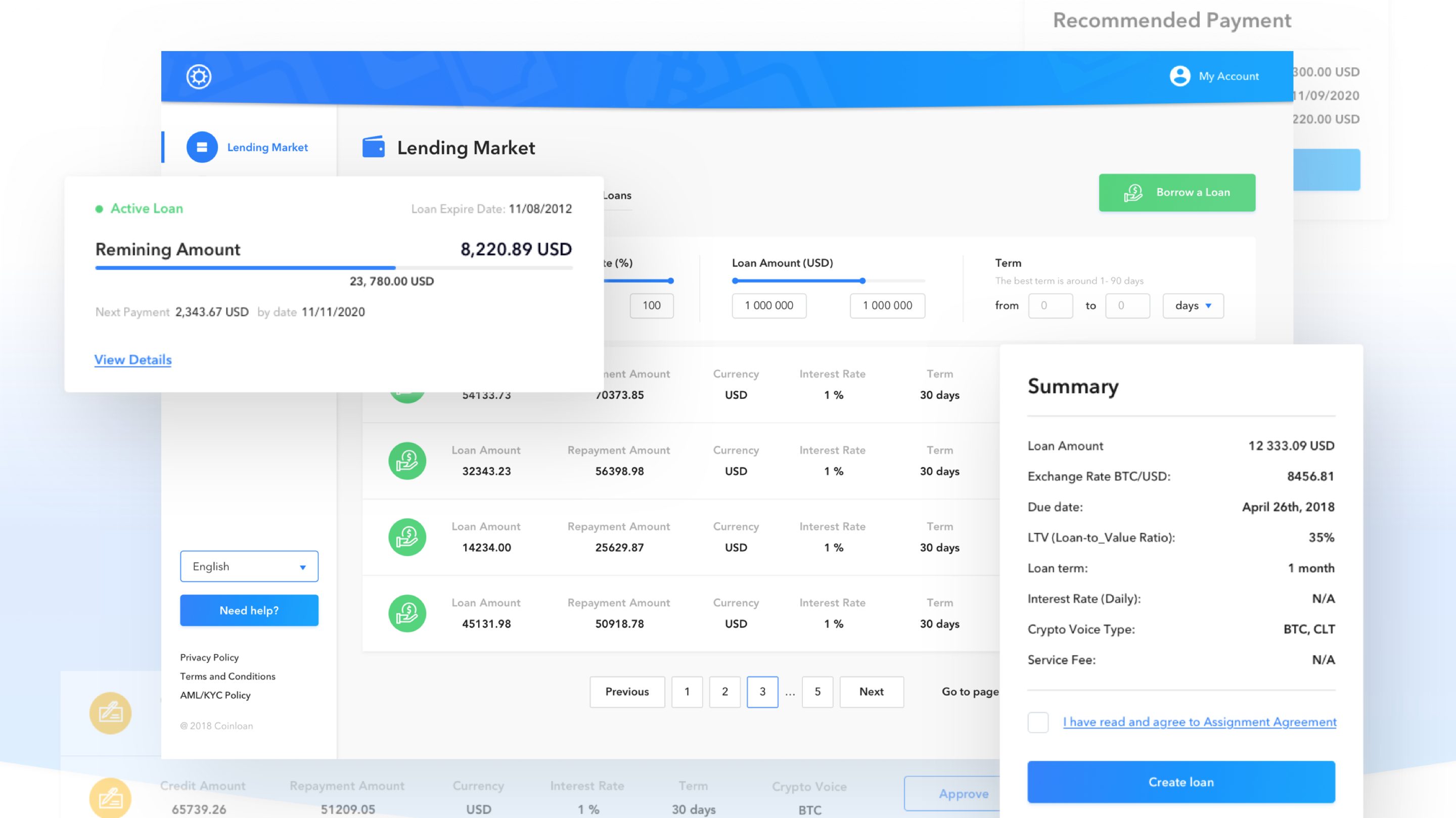Click the Borrow a Loan button

tap(1177, 193)
